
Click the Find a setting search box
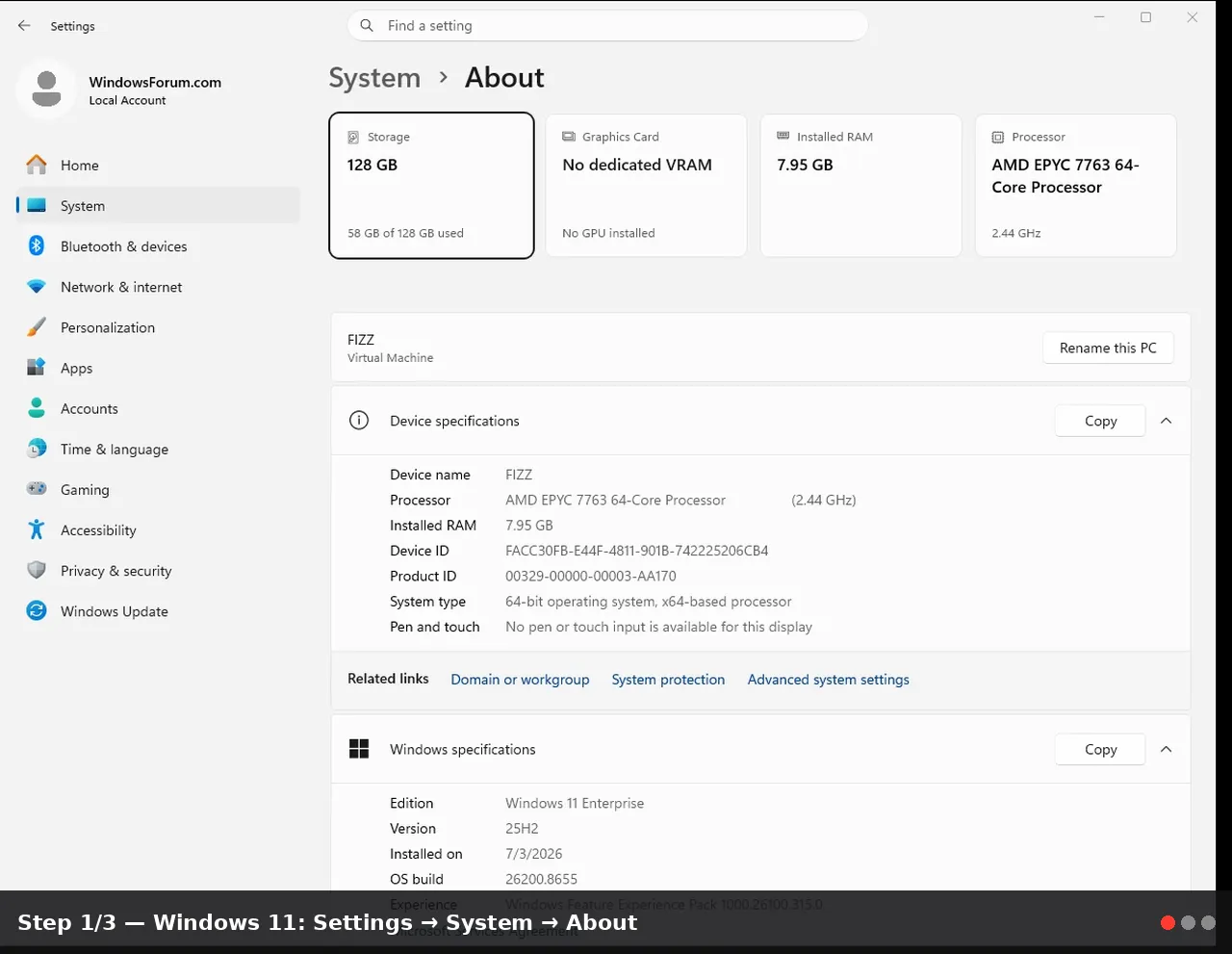607,26
